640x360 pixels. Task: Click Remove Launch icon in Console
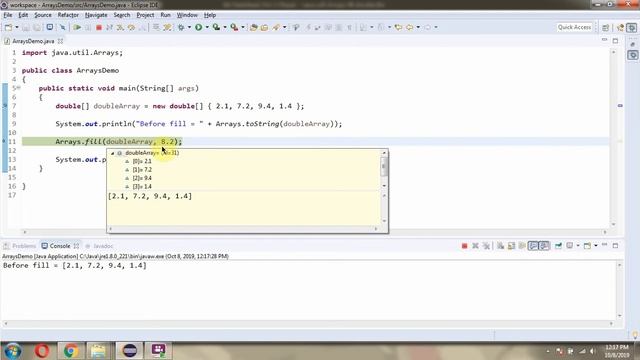(x=475, y=246)
